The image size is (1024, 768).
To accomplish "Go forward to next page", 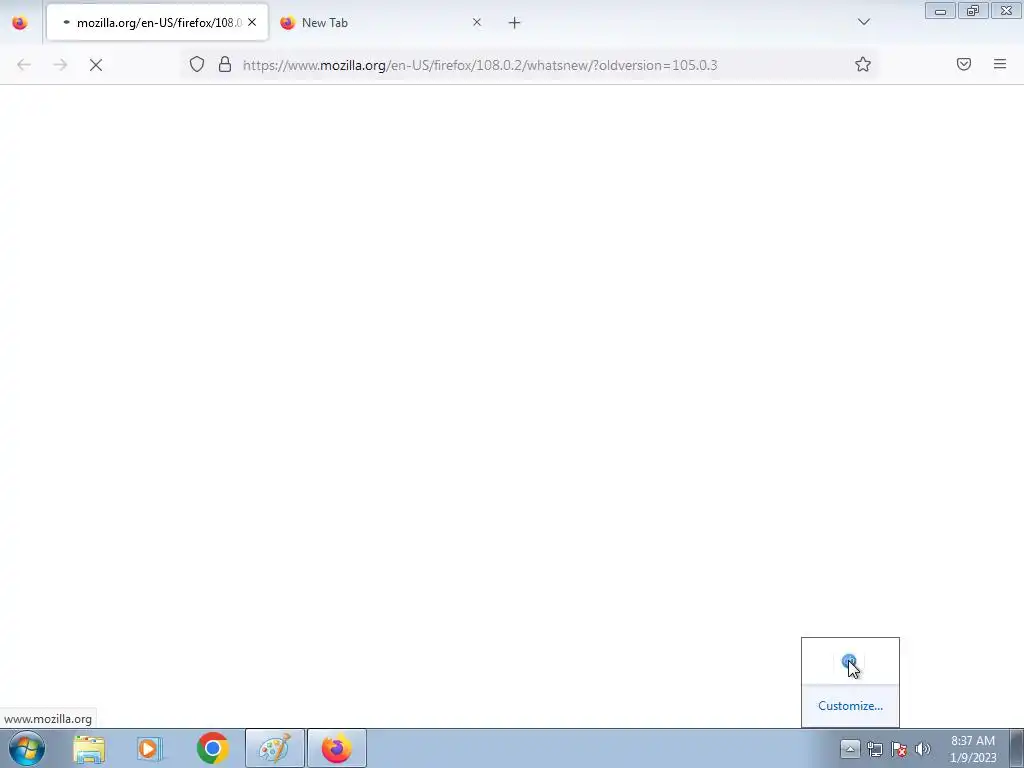I will [x=60, y=65].
